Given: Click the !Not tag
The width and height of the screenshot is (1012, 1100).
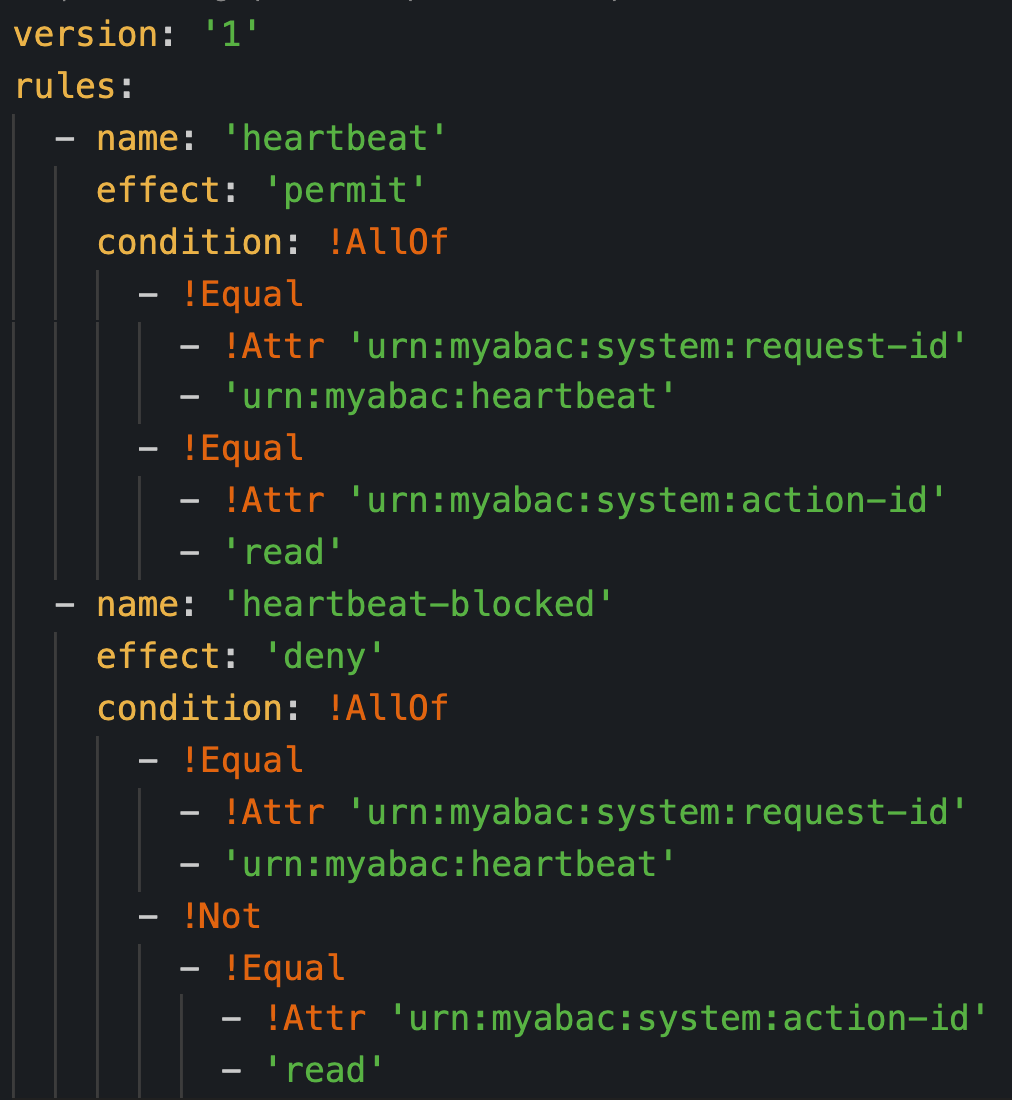Looking at the screenshot, I should tap(221, 916).
